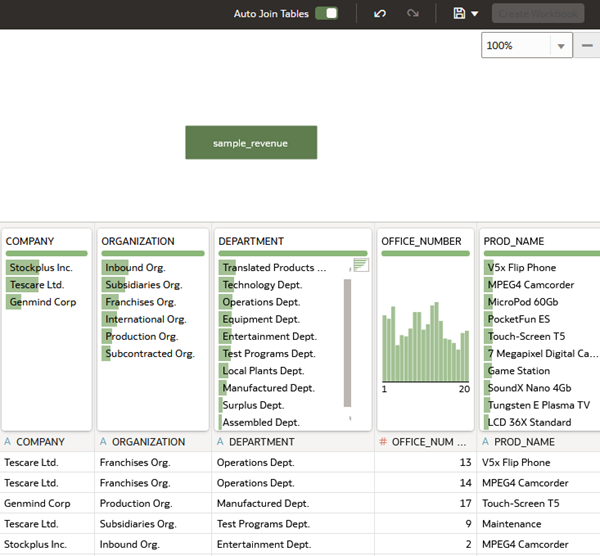Click the OFFICE_NUMBER tile title
Screen dimensions: 600x556
pyautogui.click(x=421, y=241)
